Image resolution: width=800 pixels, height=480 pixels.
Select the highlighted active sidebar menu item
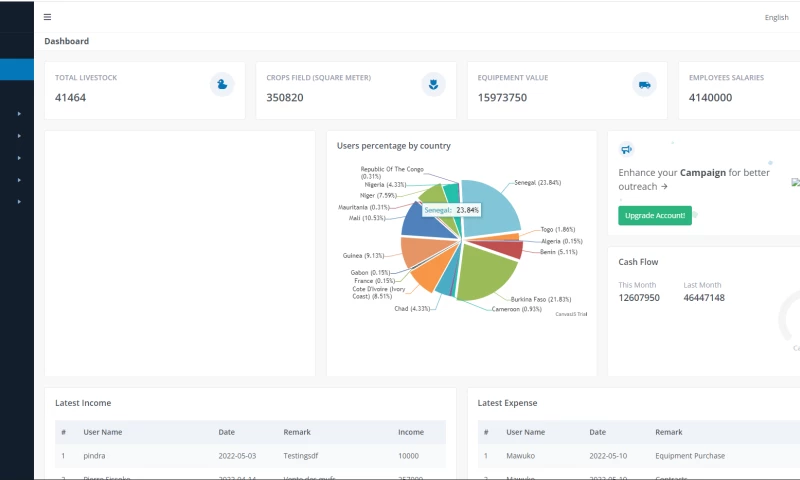tap(17, 69)
